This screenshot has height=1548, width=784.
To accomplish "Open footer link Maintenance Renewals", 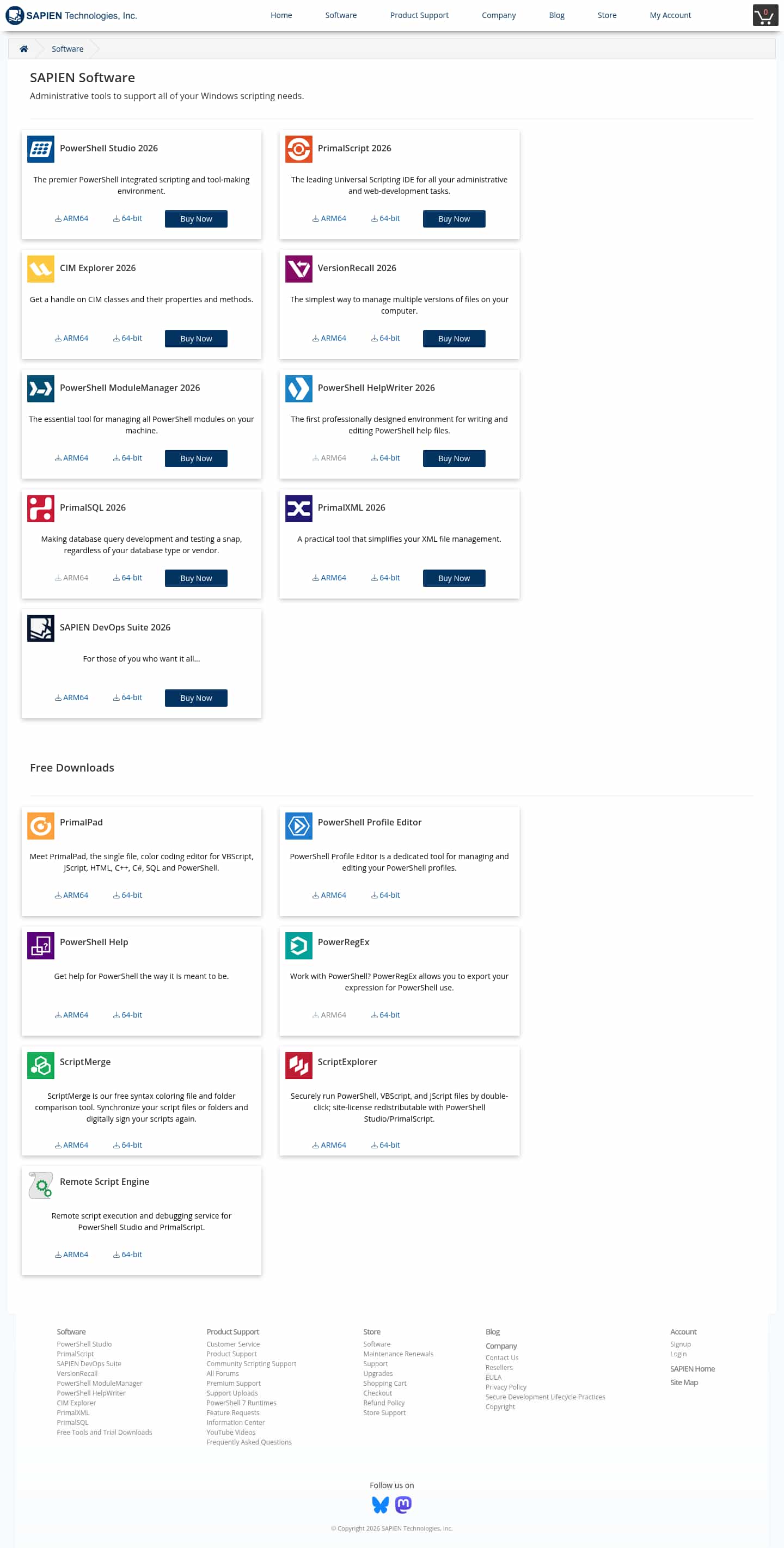I will click(x=399, y=1353).
